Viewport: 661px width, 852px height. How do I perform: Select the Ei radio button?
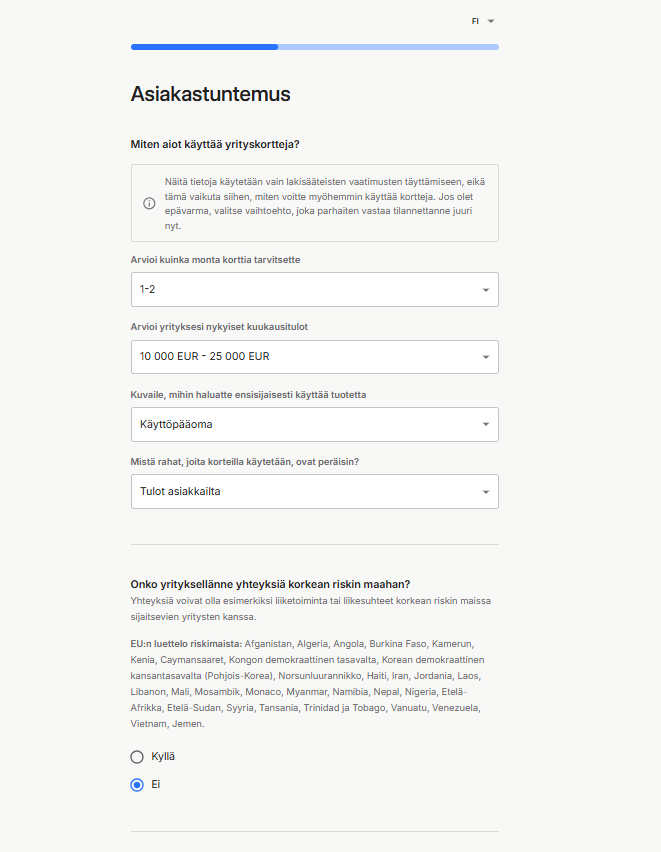137,785
